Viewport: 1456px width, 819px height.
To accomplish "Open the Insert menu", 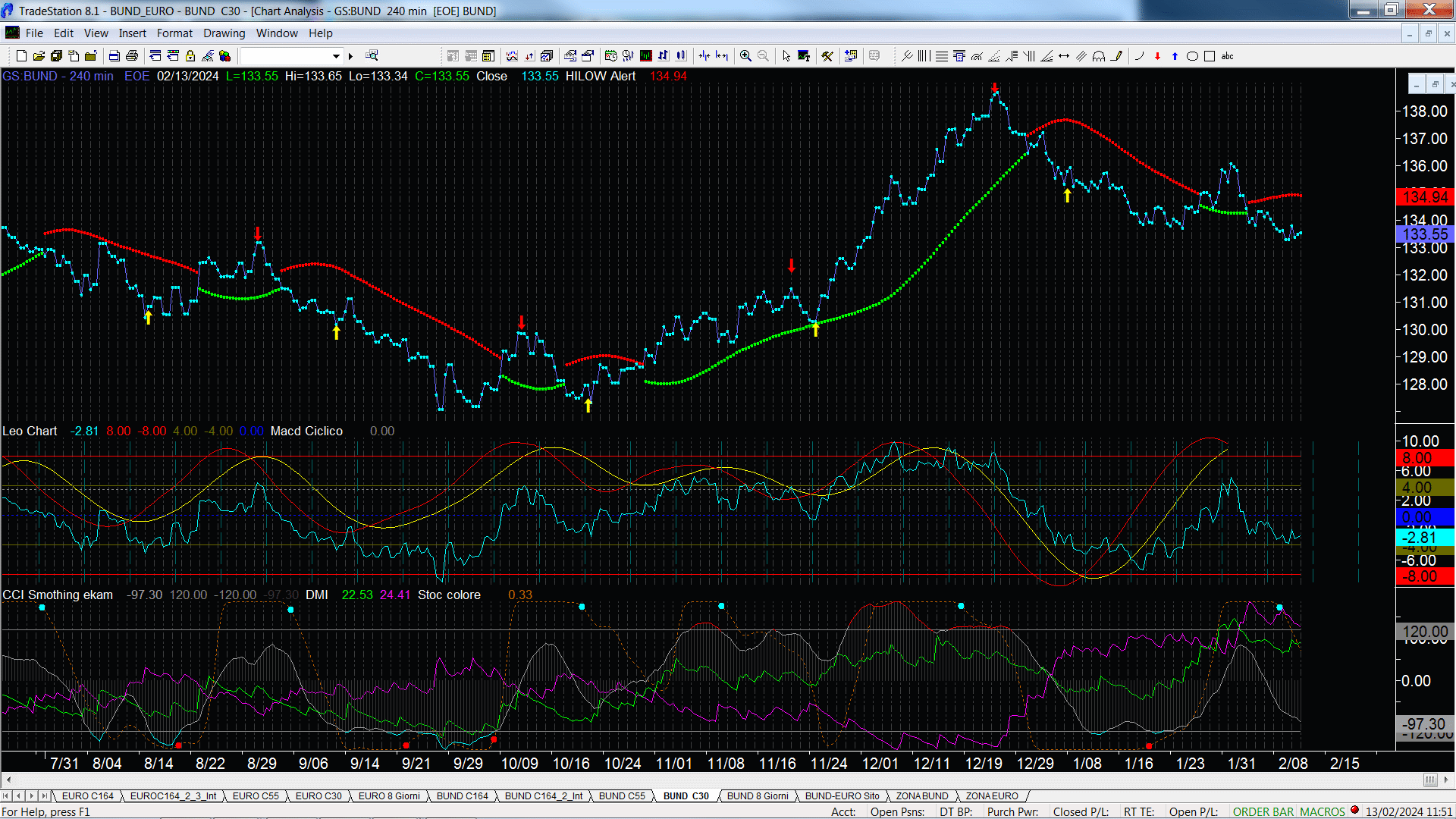I will [133, 33].
